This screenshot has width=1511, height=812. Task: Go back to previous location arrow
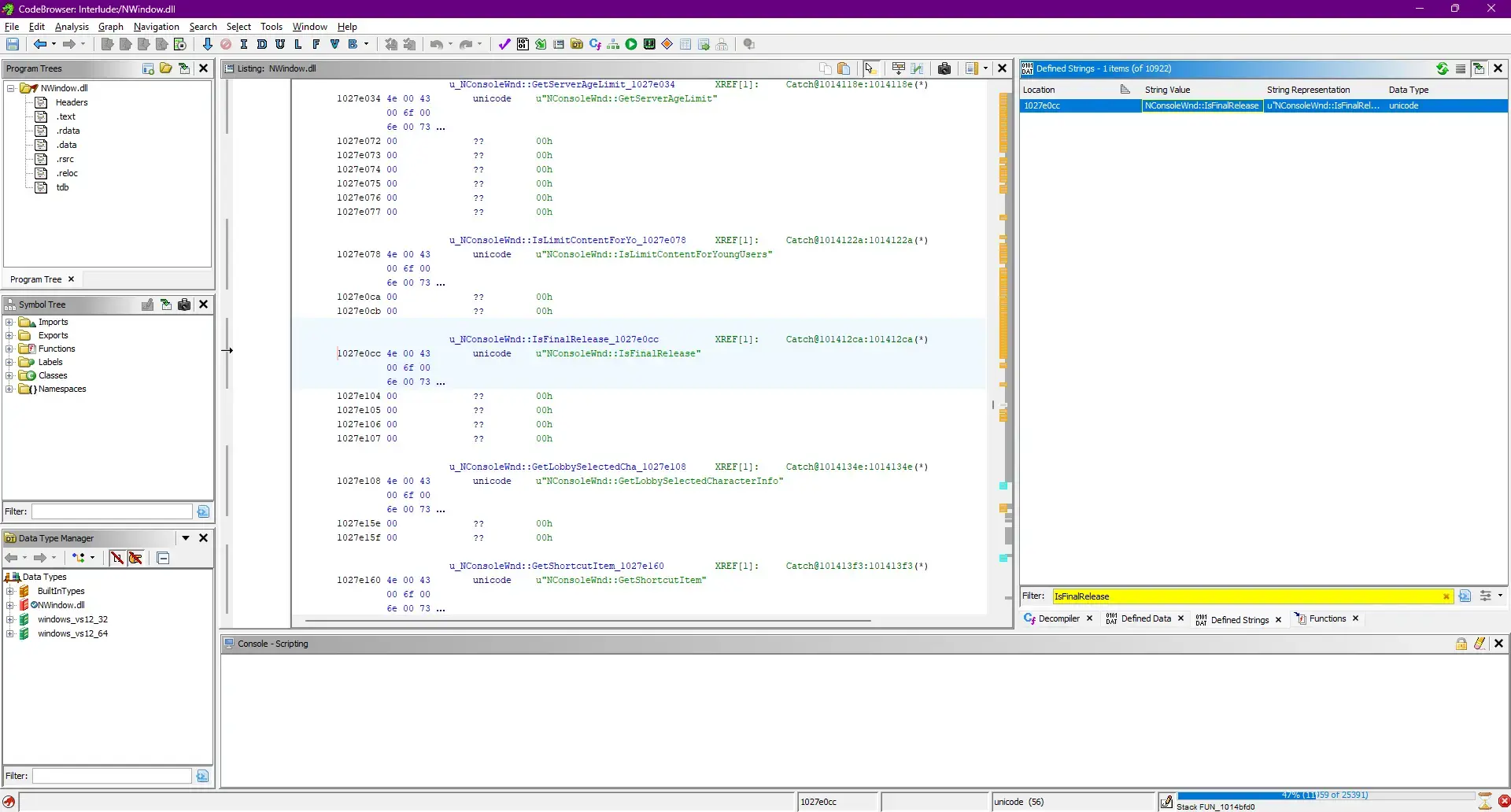pos(39,45)
